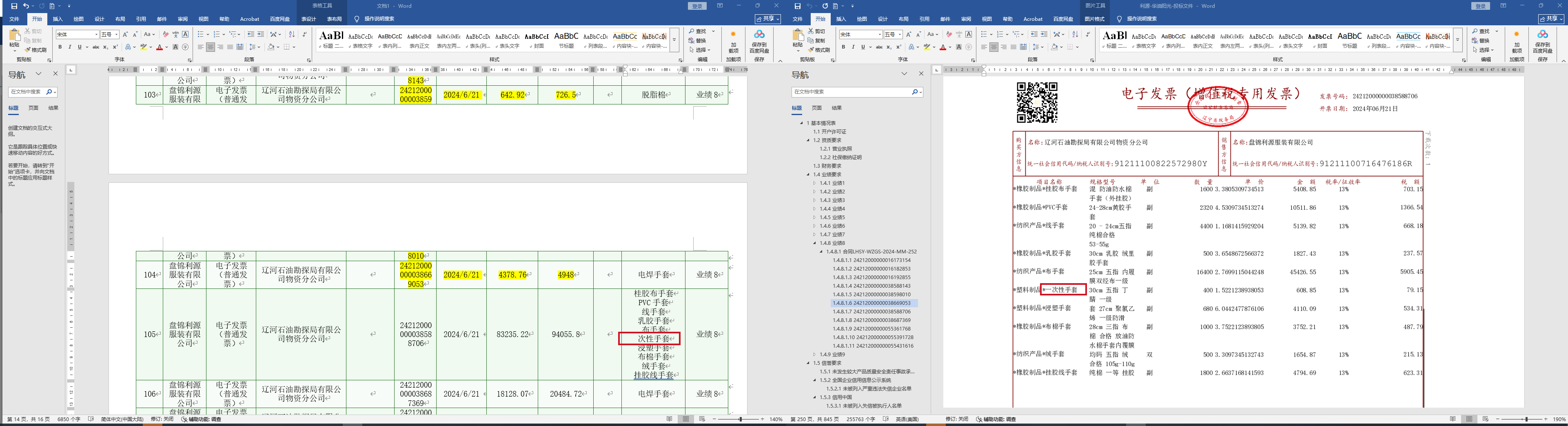Image resolution: width=1568 pixels, height=426 pixels.
Task: Apply italic in the 文档1 window ribbon
Action: (69, 47)
